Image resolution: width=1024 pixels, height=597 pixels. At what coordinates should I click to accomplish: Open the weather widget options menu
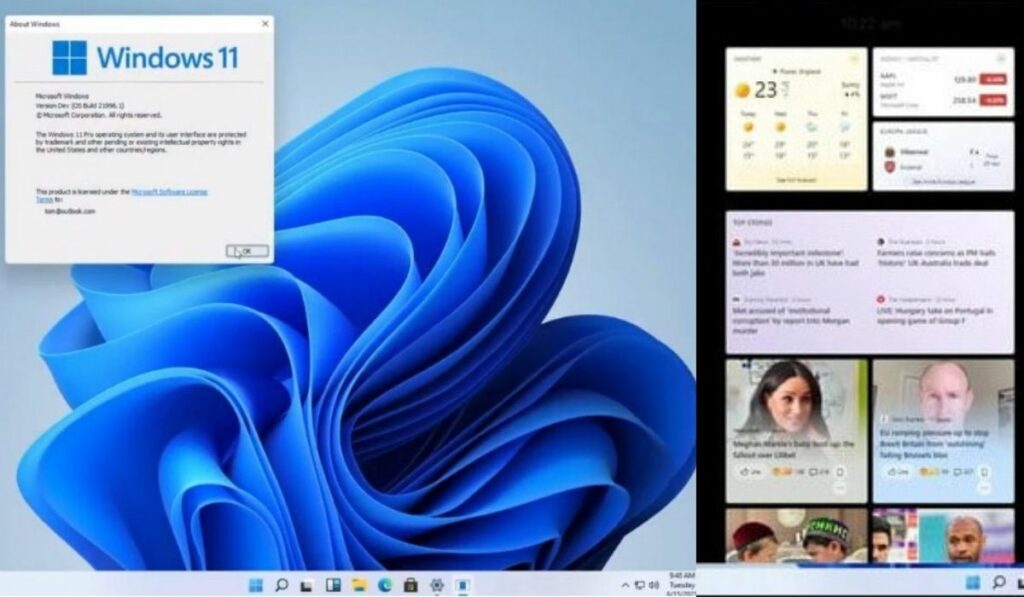[x=857, y=58]
